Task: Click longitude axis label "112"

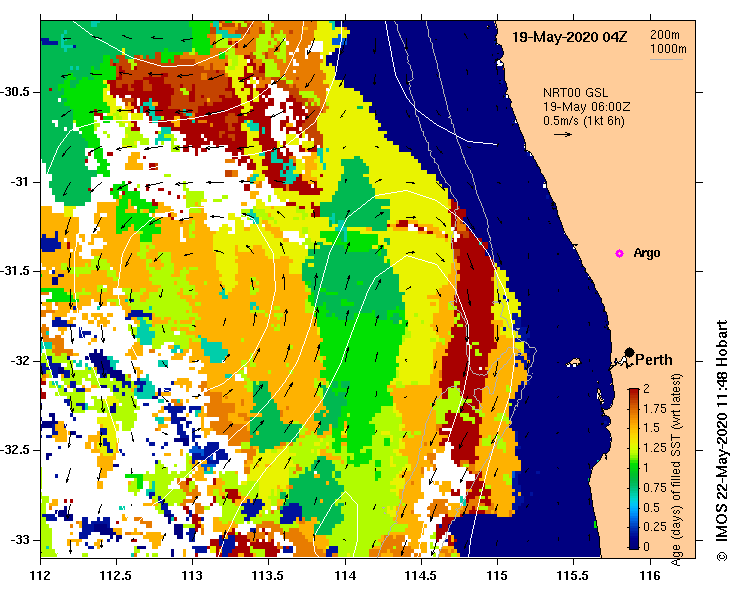Action: (x=41, y=576)
